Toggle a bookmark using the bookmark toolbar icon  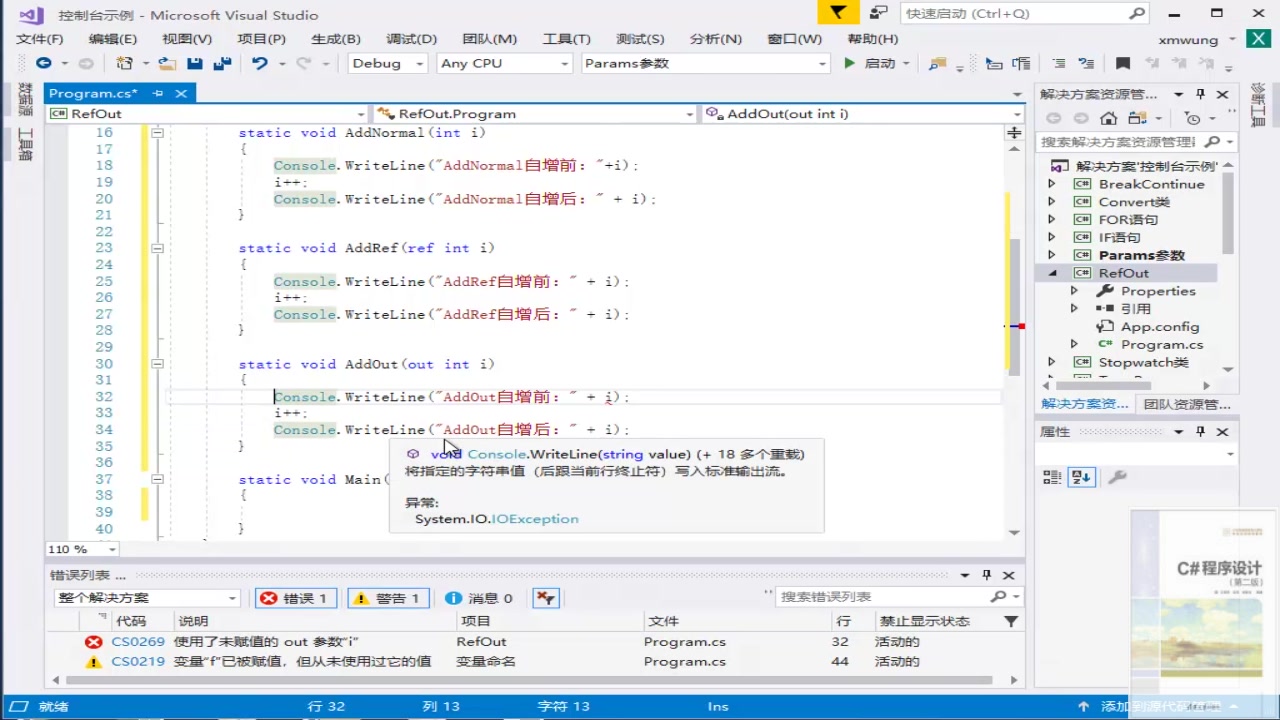[x=1122, y=63]
